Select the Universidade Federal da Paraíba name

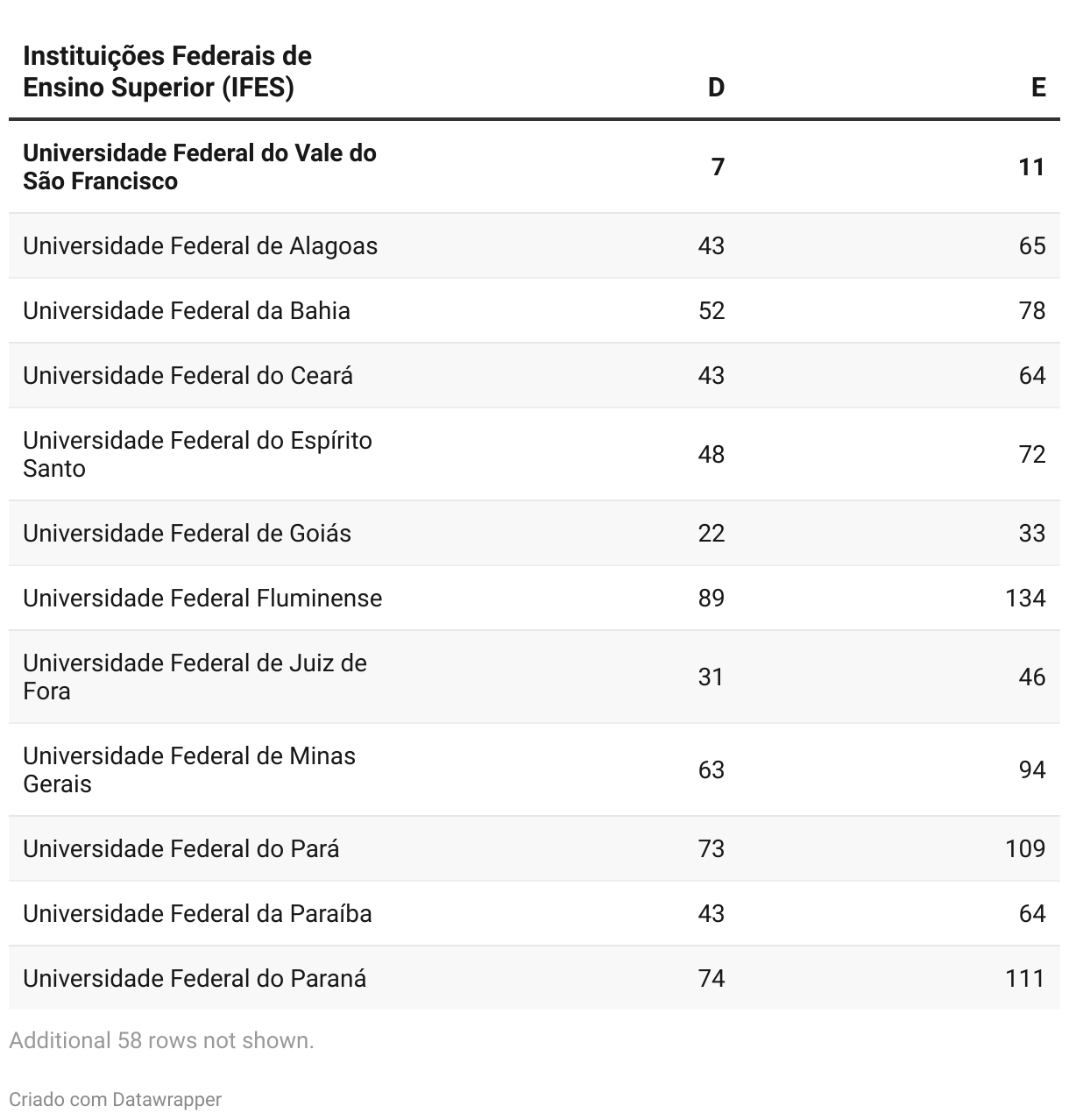197,913
